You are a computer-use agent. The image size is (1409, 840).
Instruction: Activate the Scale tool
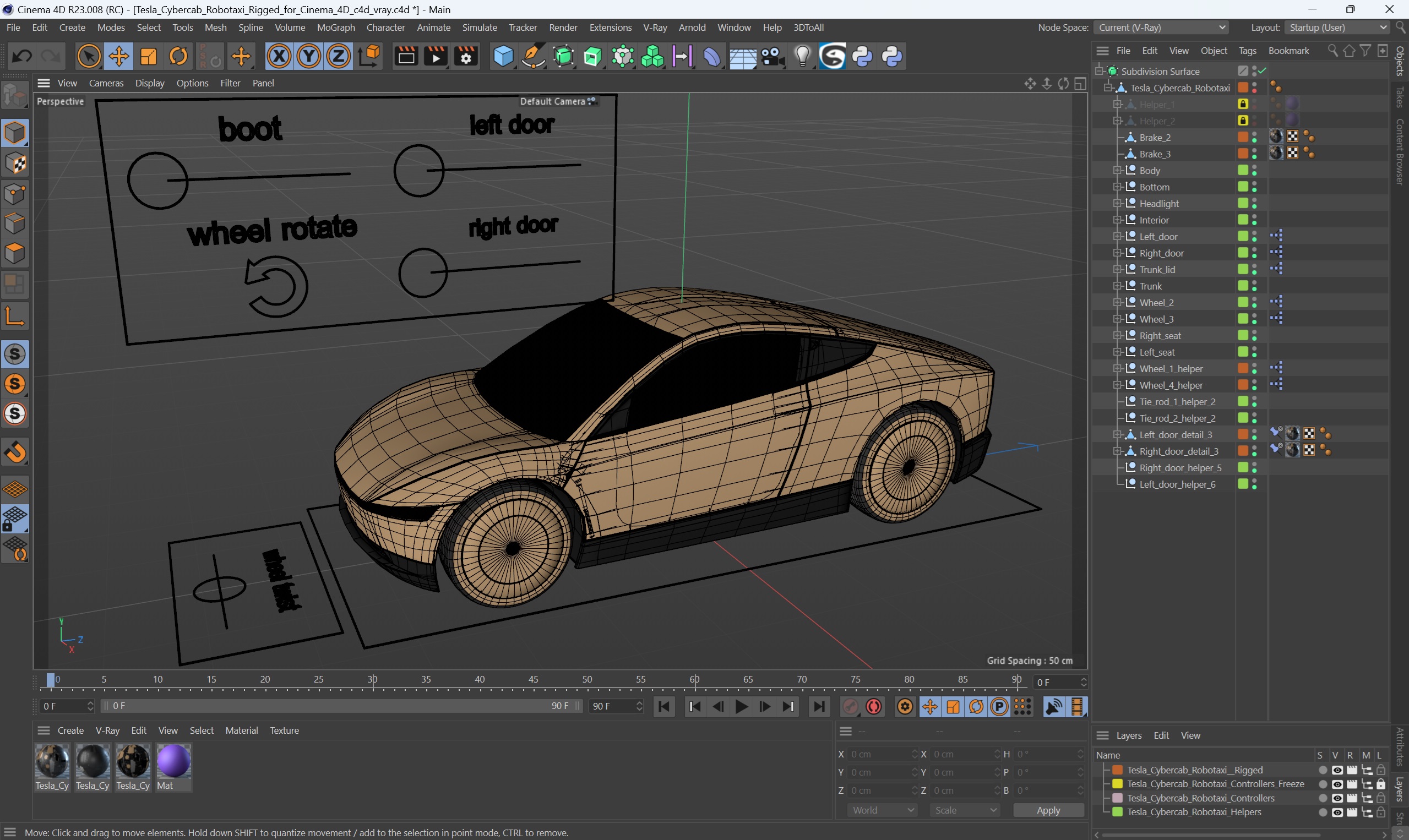tap(148, 56)
